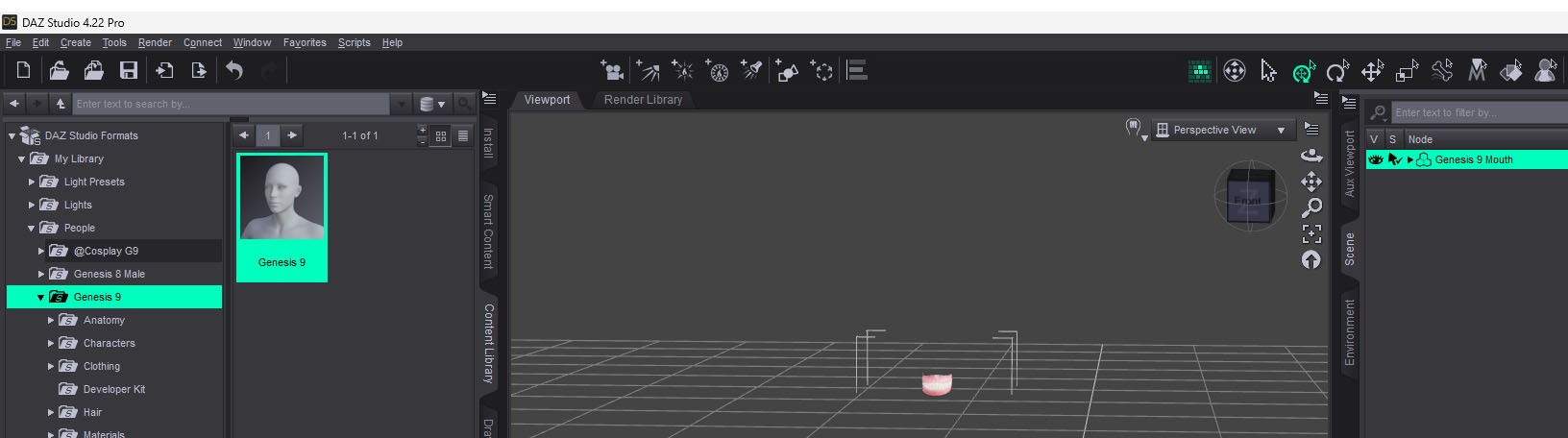
Task: Select the Node Selection arrow tool
Action: pos(1268,70)
